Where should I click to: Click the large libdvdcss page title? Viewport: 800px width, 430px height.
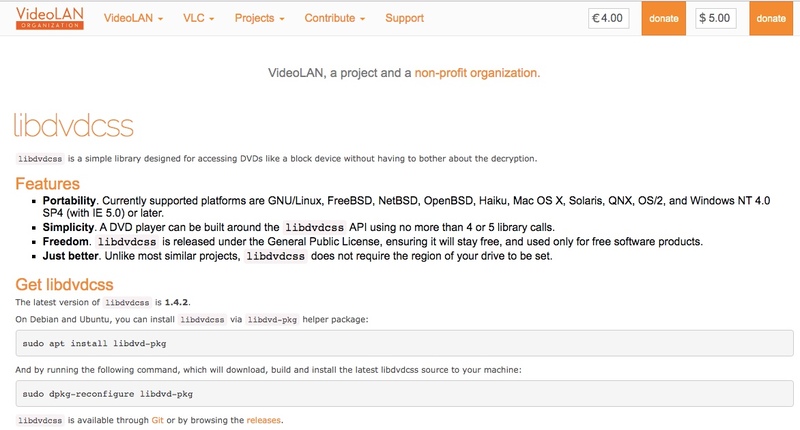tap(74, 126)
